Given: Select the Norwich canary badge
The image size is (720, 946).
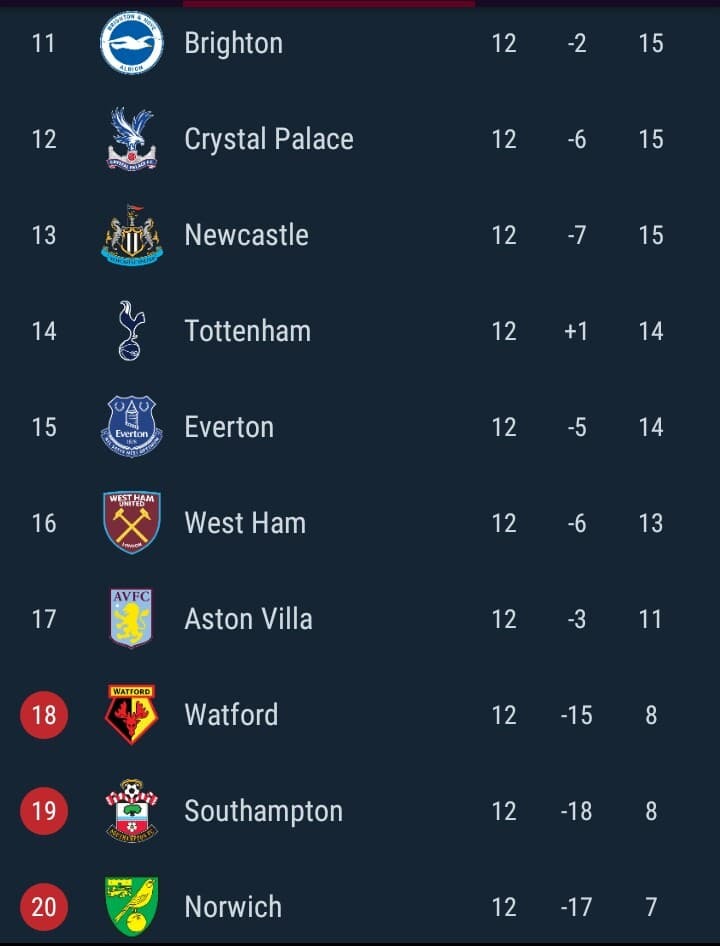Looking at the screenshot, I should pos(132,906).
